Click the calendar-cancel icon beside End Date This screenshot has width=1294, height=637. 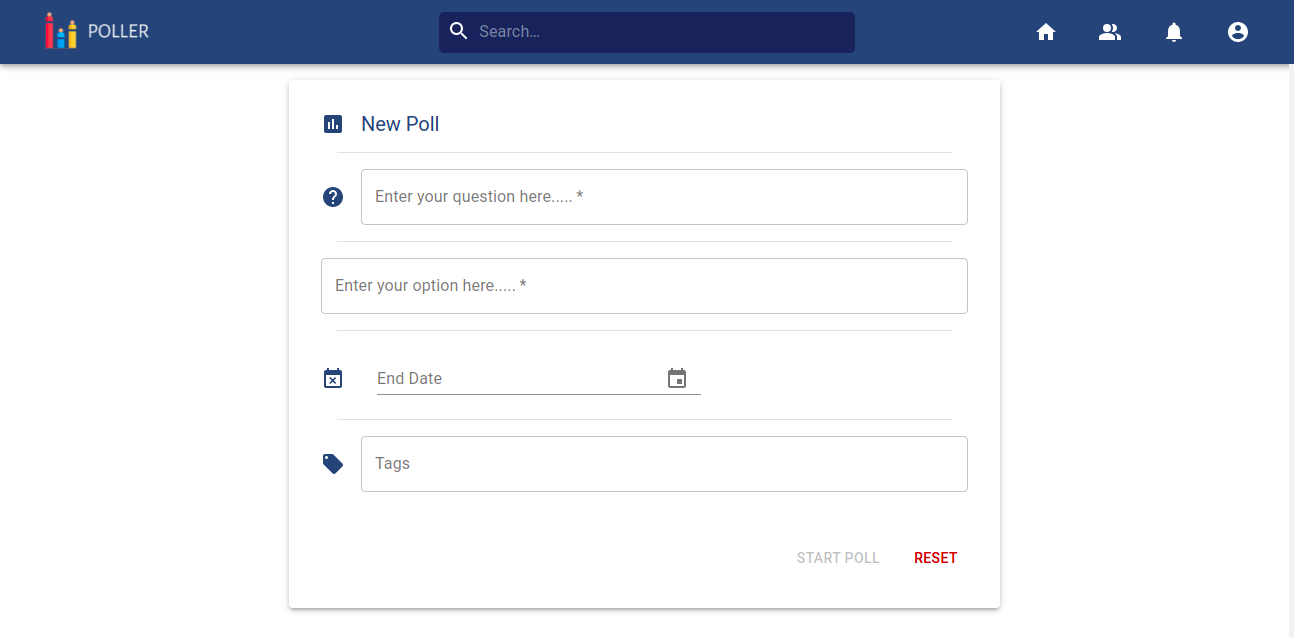[333, 378]
